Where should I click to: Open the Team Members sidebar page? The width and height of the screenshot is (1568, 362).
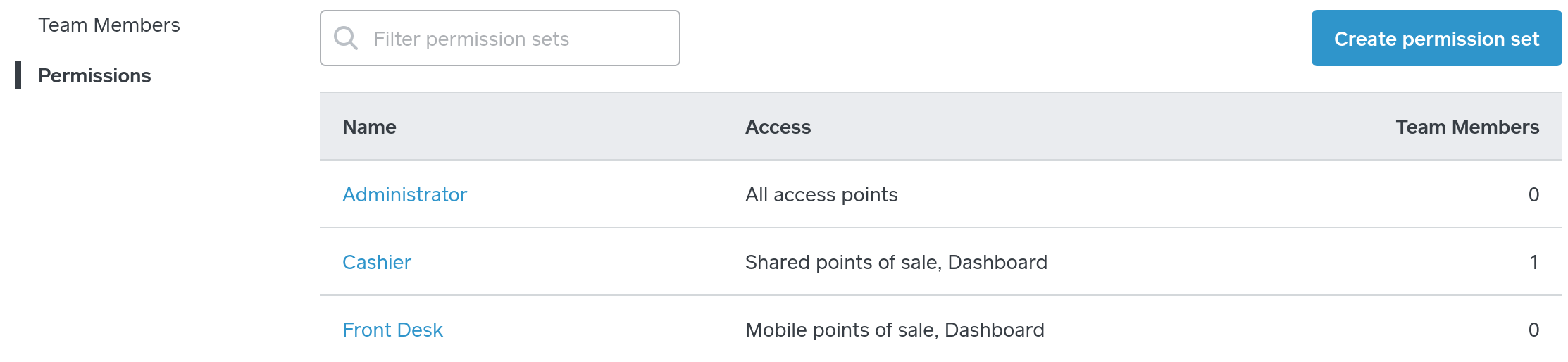[x=109, y=25]
